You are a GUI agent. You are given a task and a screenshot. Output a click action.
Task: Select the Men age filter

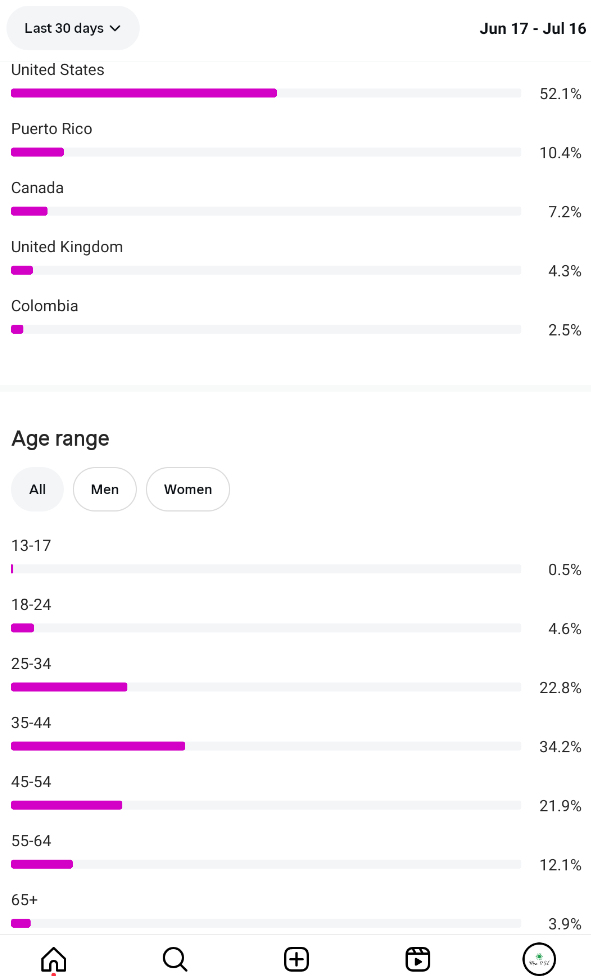click(105, 489)
